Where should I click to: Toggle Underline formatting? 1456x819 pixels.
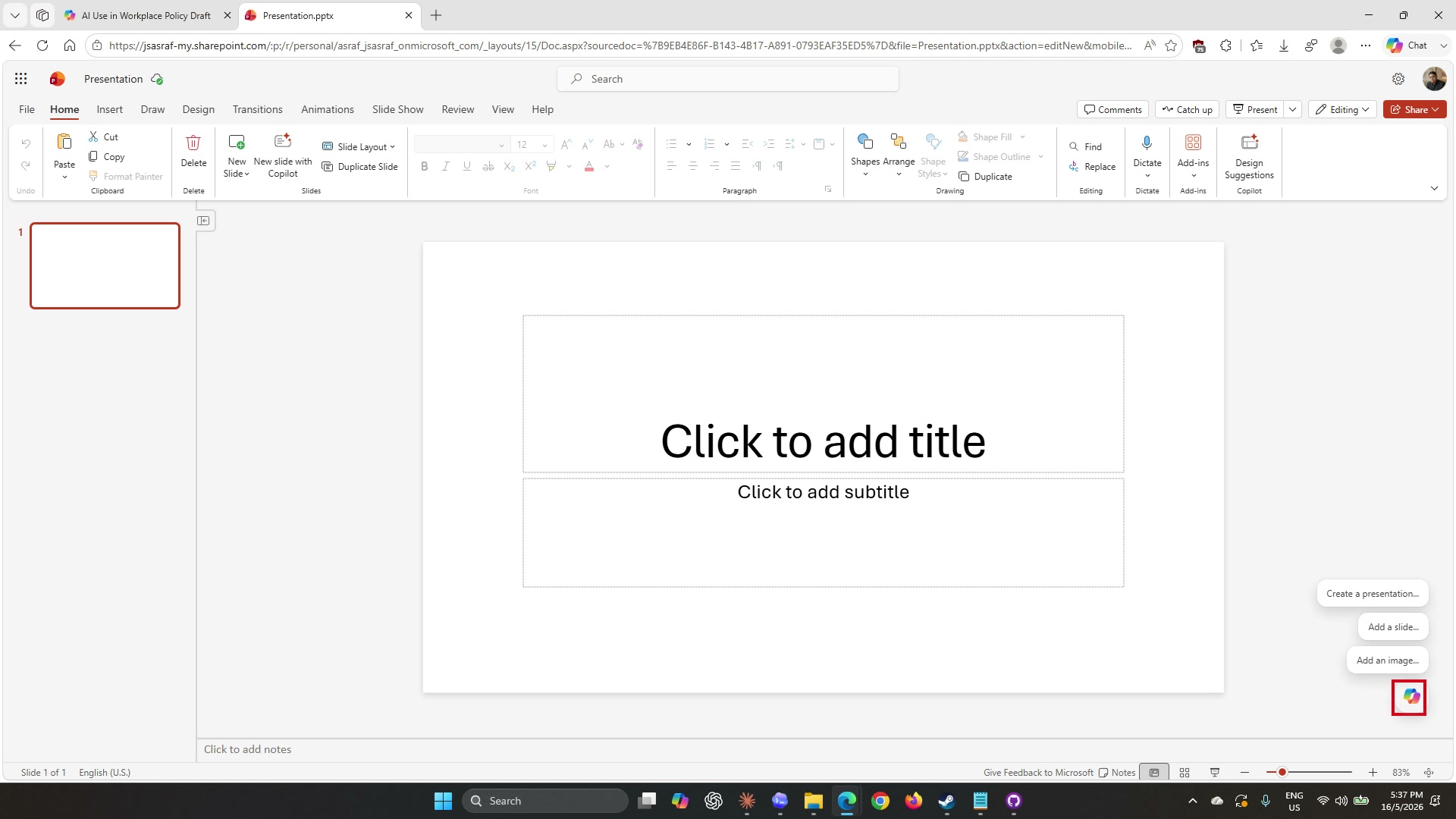(x=467, y=166)
